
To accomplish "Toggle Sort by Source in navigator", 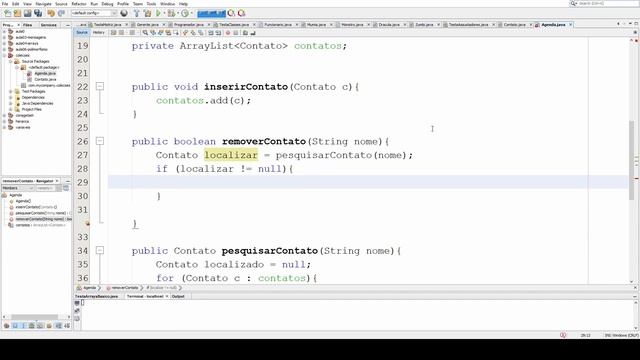I will click(x=67, y=326).
